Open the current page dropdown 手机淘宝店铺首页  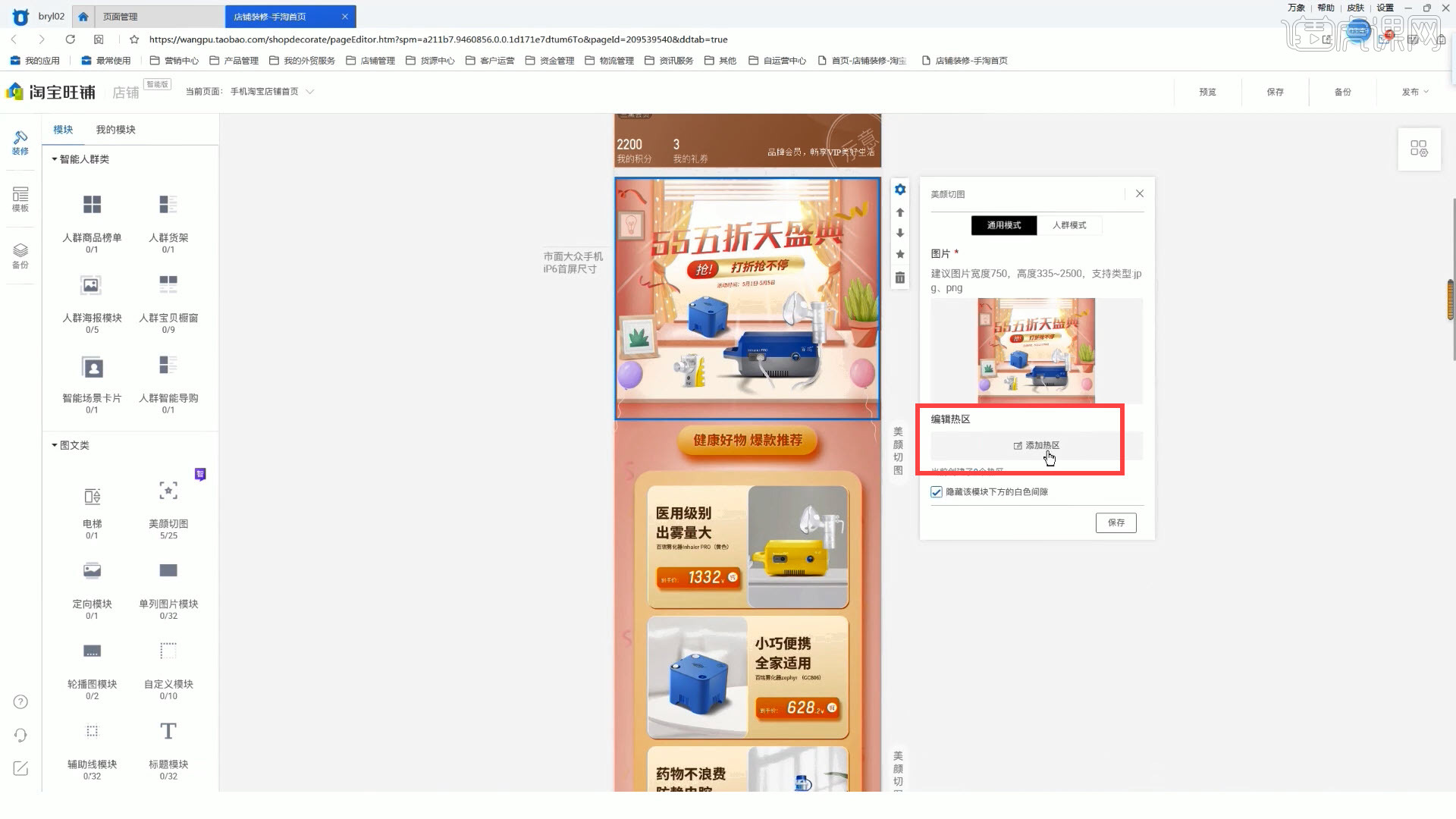click(x=271, y=92)
